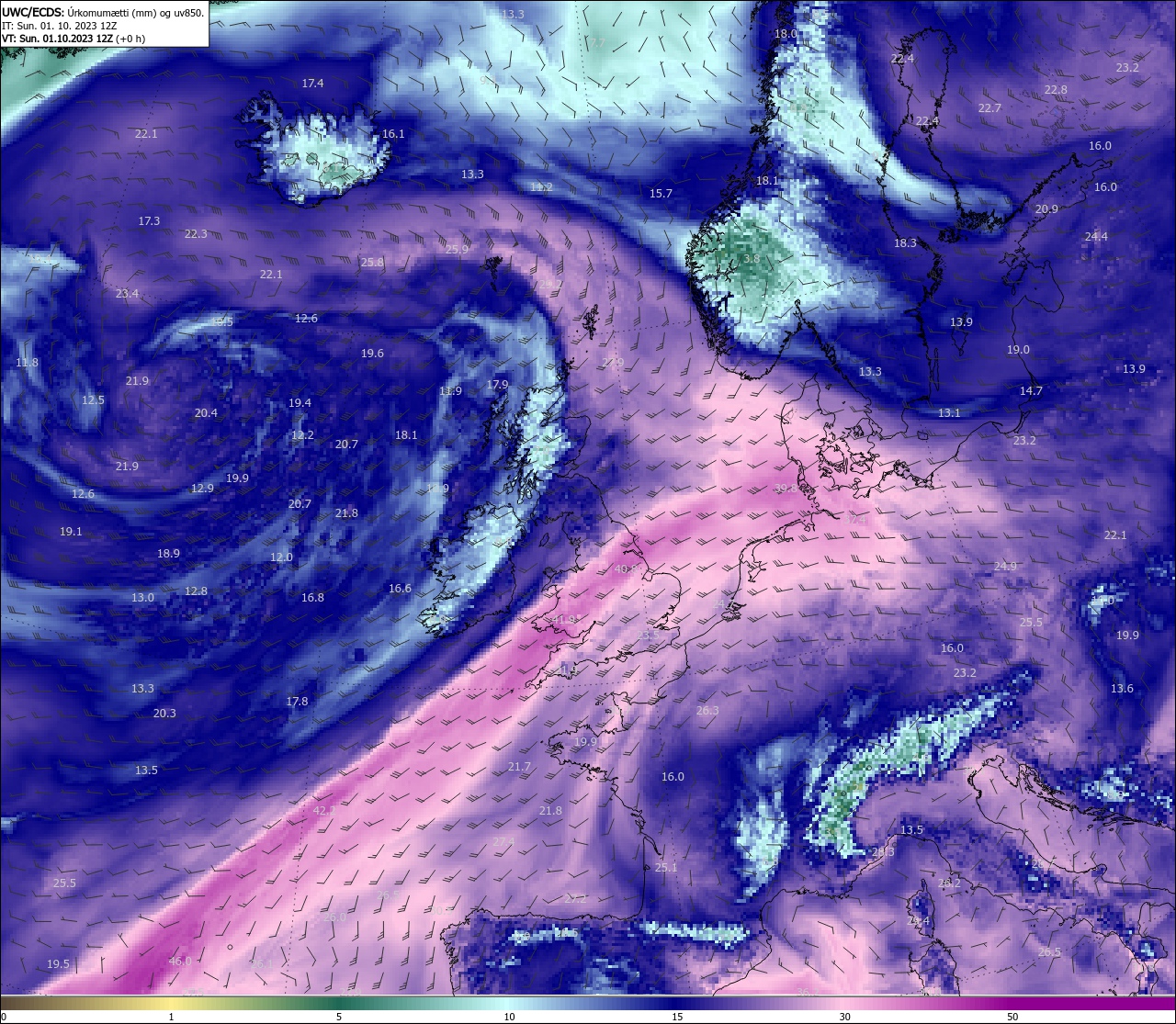Click the 17.9 value near Scotland

[497, 385]
